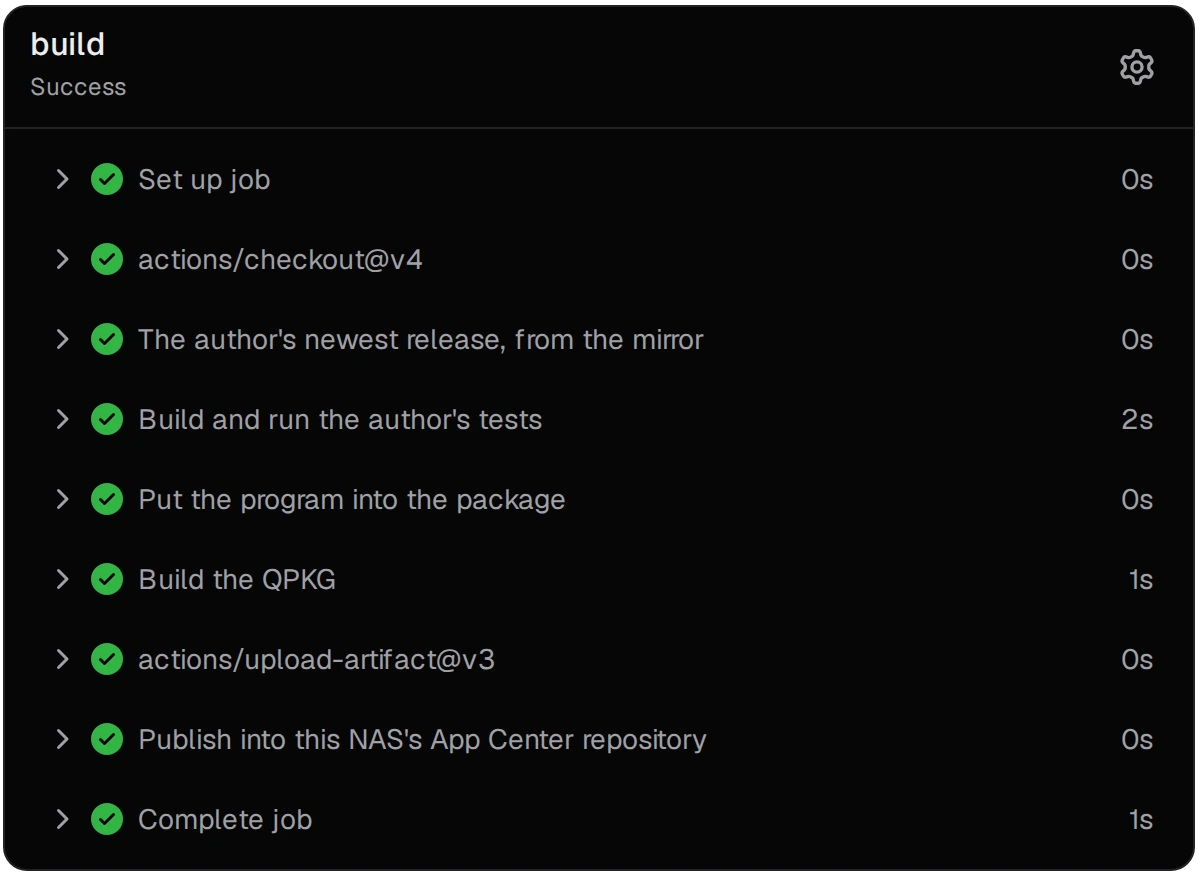Click the green check beside Complete job

click(107, 819)
